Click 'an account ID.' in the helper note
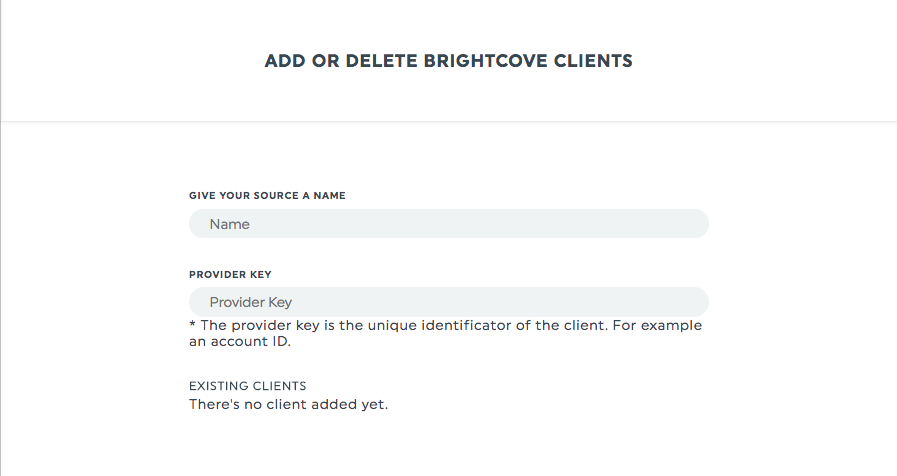The height and width of the screenshot is (476, 897). 240,342
